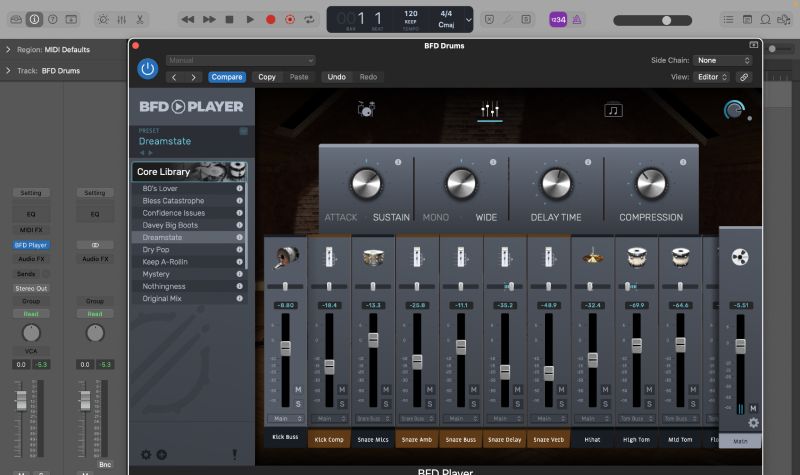
Task: Select the Bless Catastrophe preset
Action: [x=173, y=201]
